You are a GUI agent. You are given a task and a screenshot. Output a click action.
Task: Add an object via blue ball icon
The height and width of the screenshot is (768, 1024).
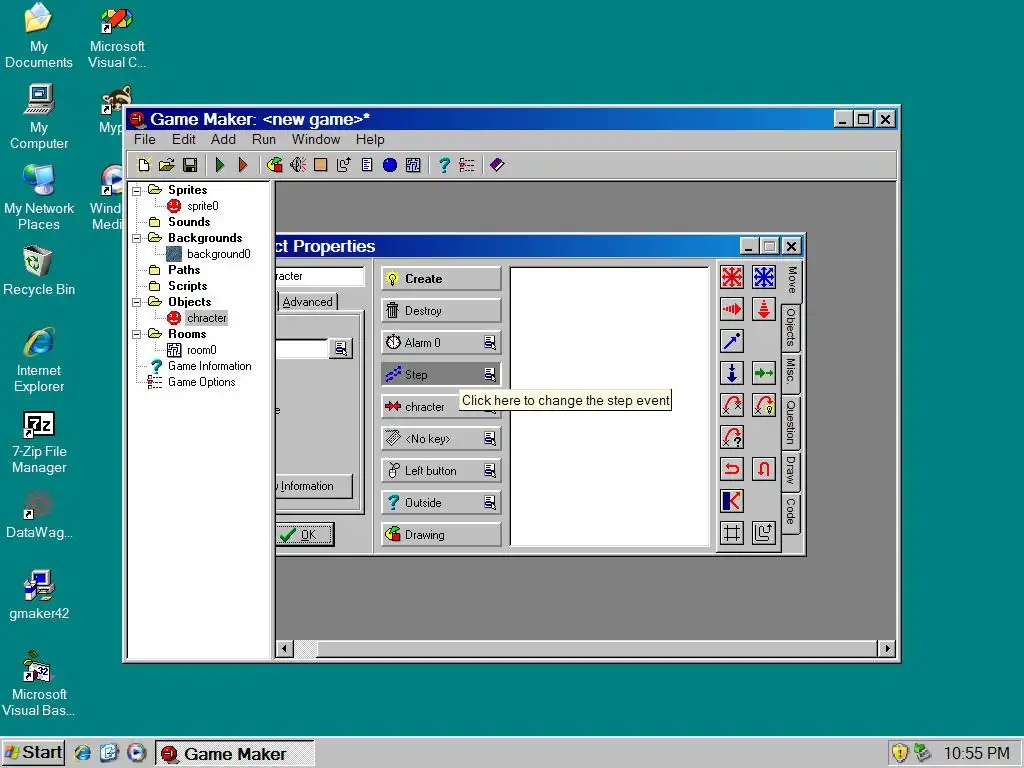click(390, 165)
